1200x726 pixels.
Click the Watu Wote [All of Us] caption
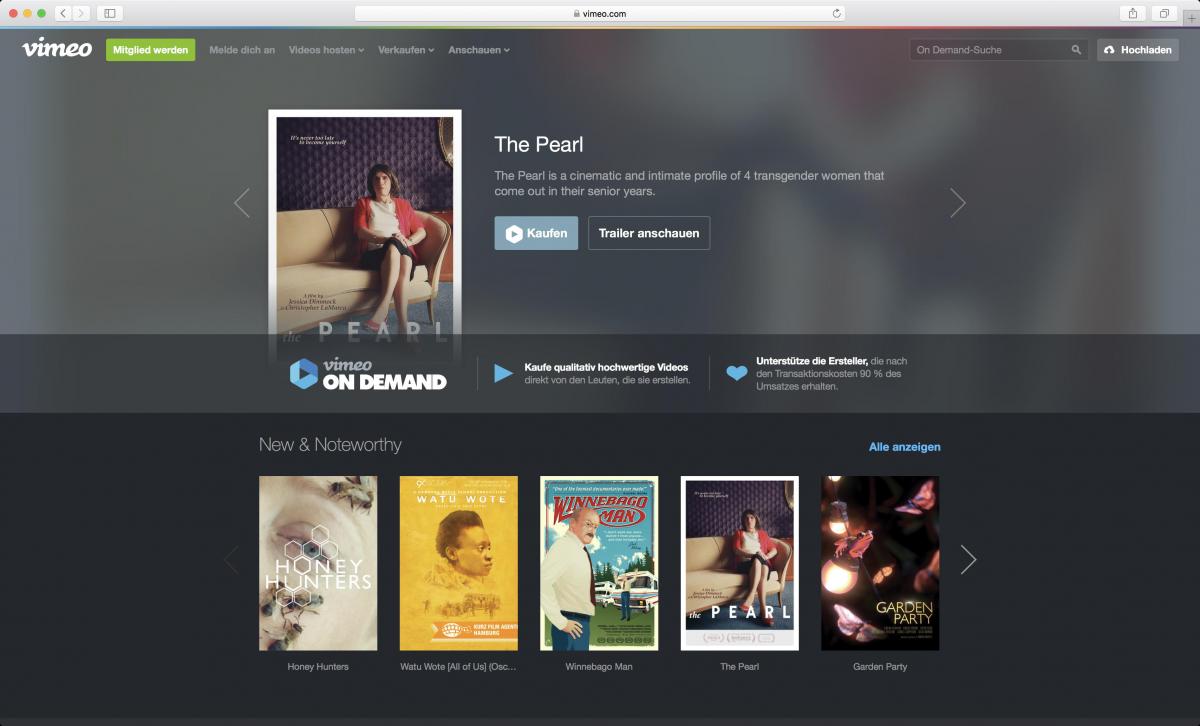point(459,667)
